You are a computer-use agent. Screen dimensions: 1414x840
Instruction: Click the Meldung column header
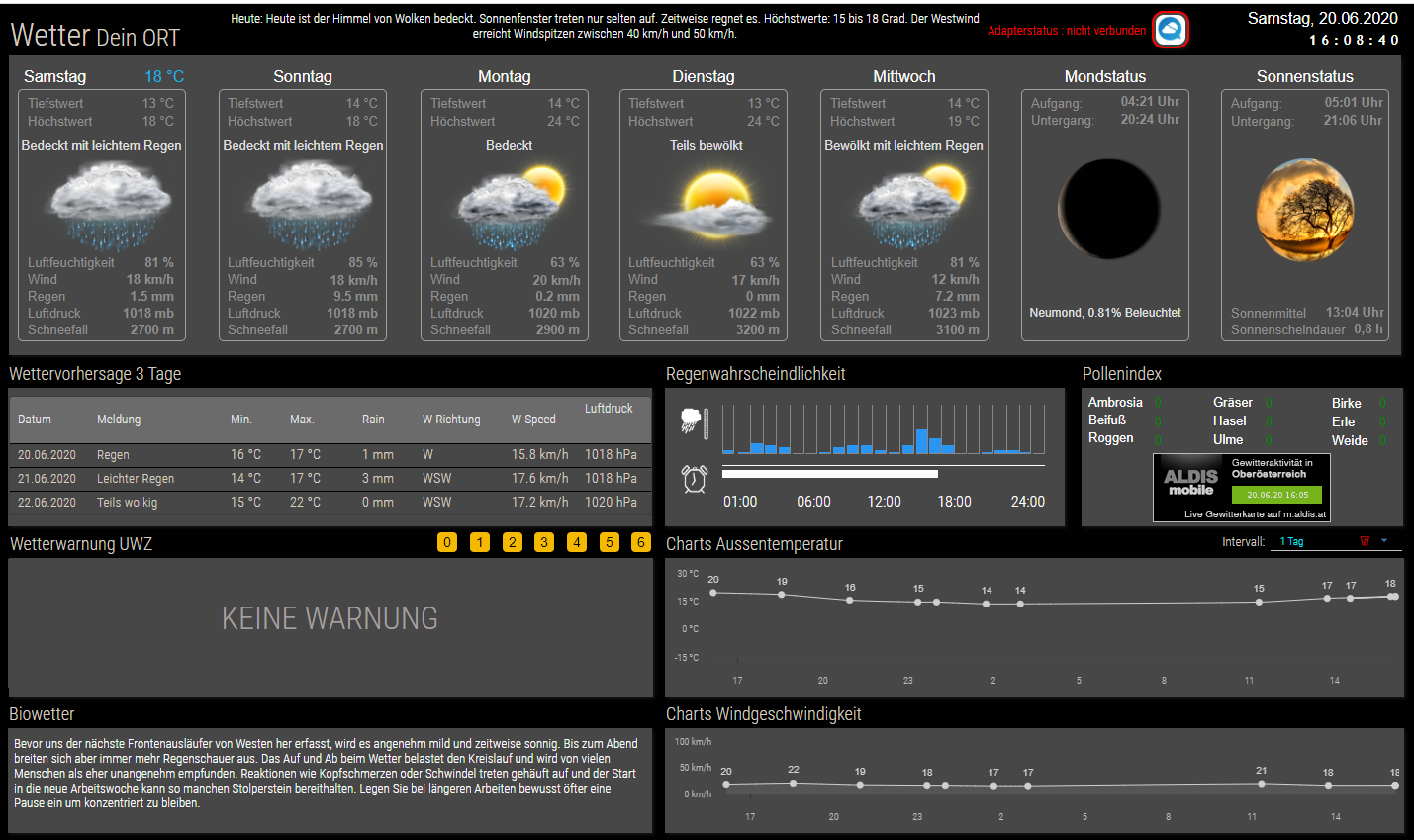pos(119,420)
